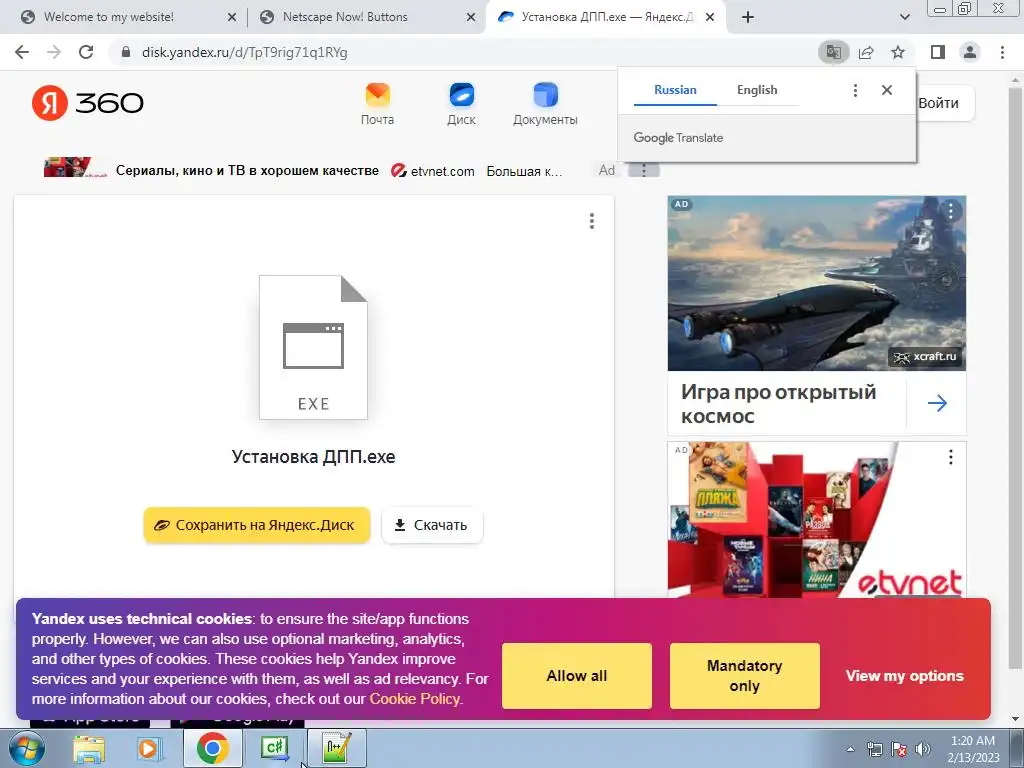Open the Notepad++ taskbar icon
This screenshot has width=1024, height=768.
tap(336, 748)
